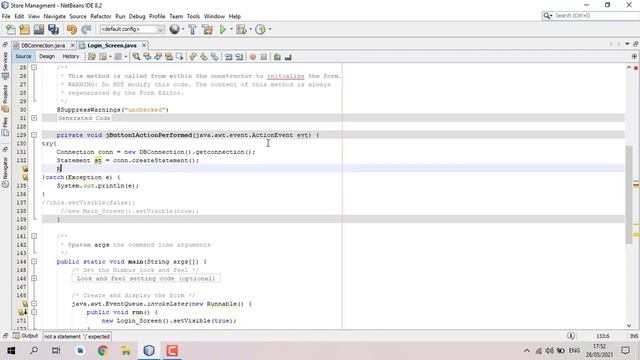
Task: Click the Debug Project icon
Action: tap(241, 29)
